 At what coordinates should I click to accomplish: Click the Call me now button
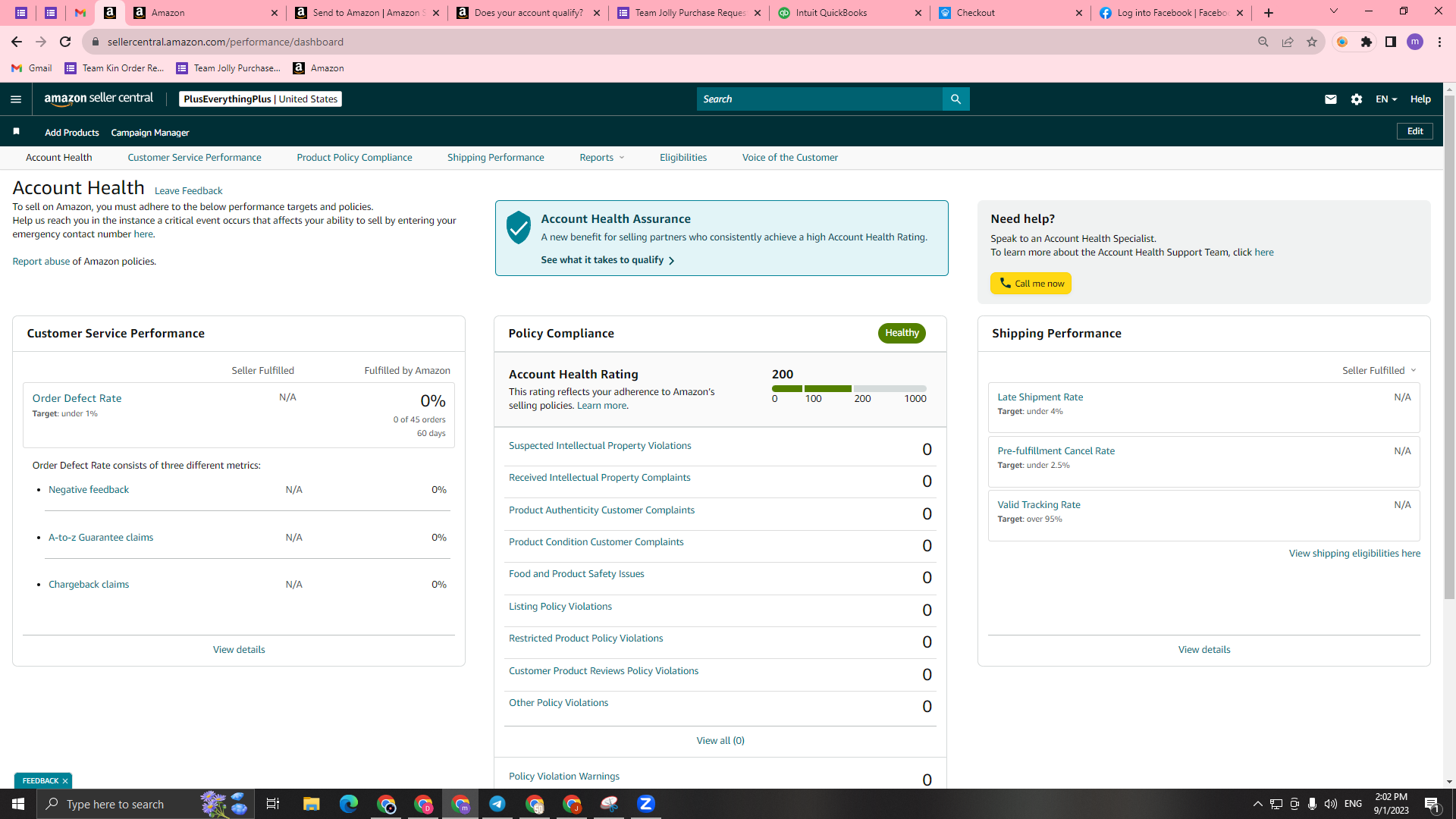click(x=1031, y=284)
